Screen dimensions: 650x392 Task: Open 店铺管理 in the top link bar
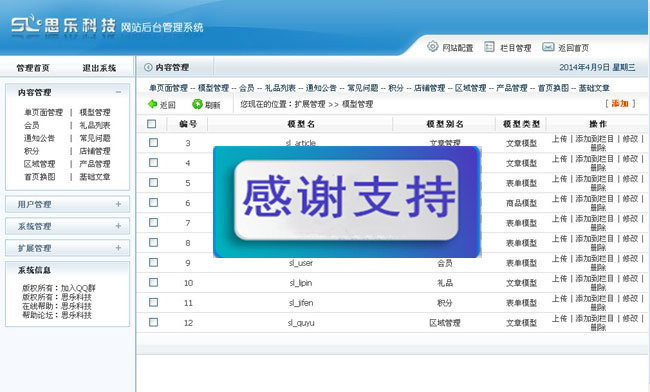pyautogui.click(x=429, y=88)
